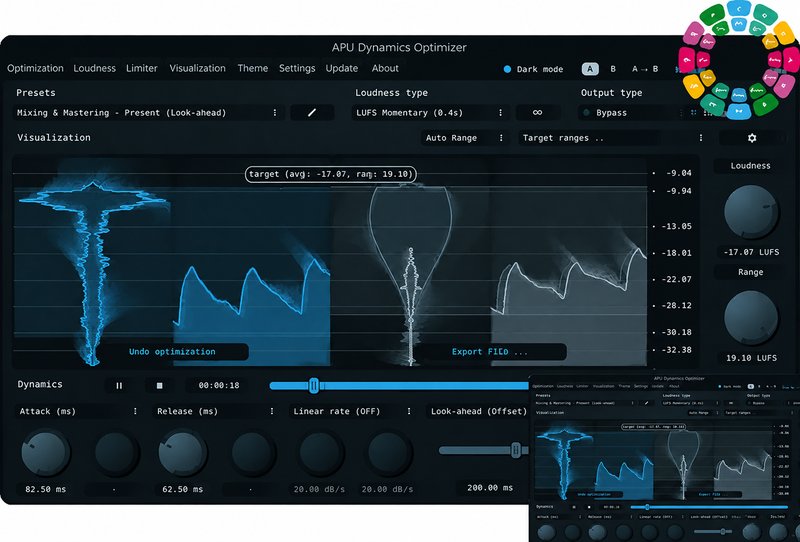Click Export FIED ... button
The width and height of the screenshot is (800, 542).
[x=490, y=352]
